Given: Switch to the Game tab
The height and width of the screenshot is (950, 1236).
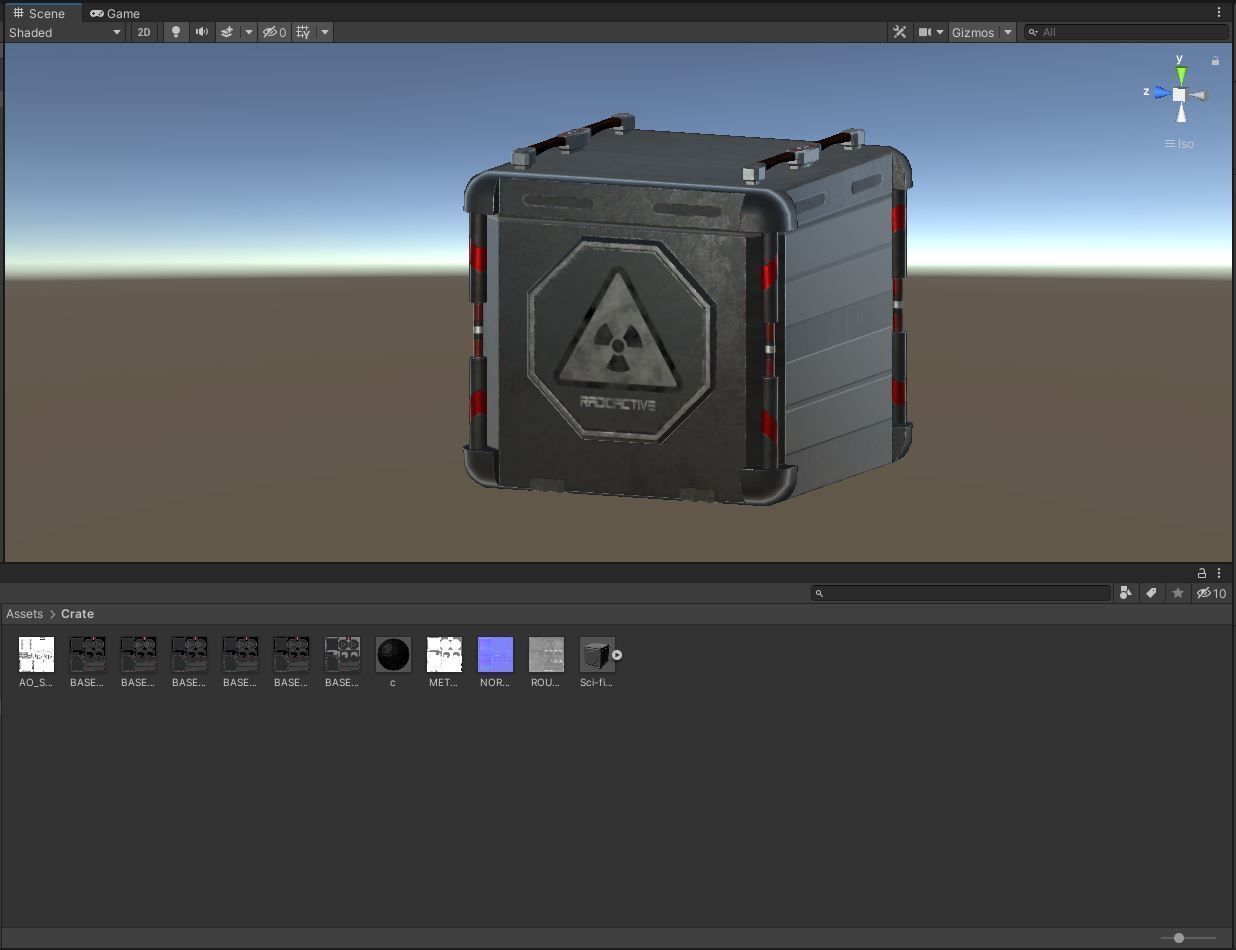Looking at the screenshot, I should coord(115,13).
